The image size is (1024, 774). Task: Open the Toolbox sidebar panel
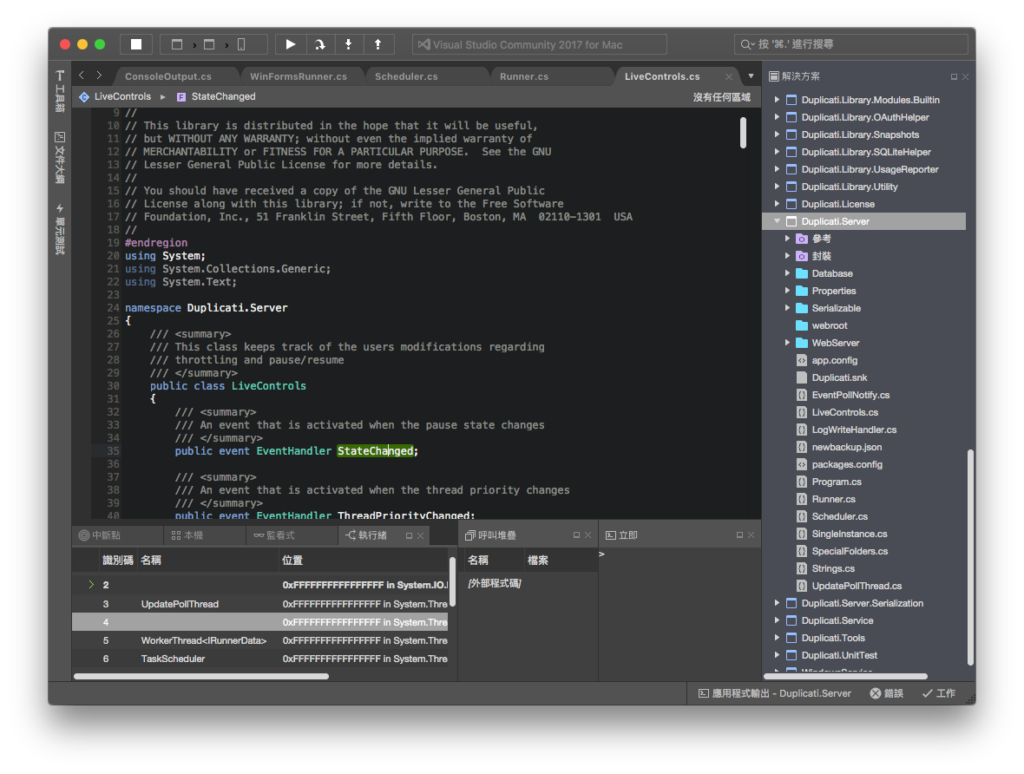point(59,91)
